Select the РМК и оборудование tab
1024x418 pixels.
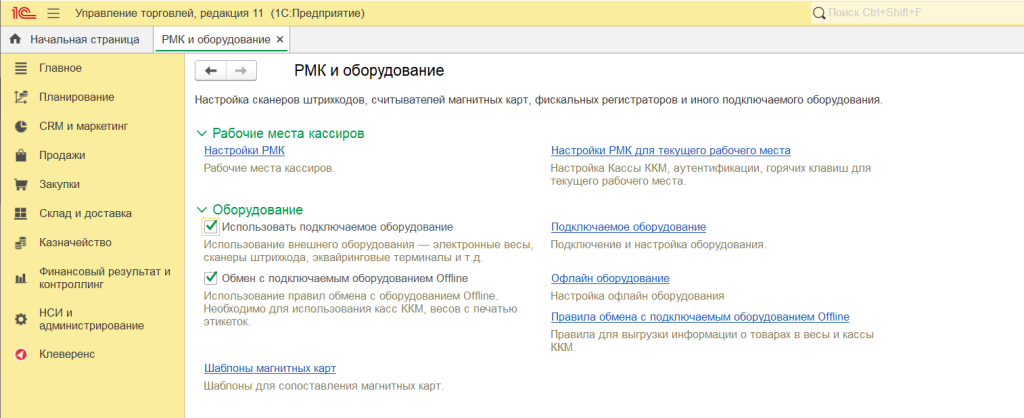pyautogui.click(x=222, y=40)
